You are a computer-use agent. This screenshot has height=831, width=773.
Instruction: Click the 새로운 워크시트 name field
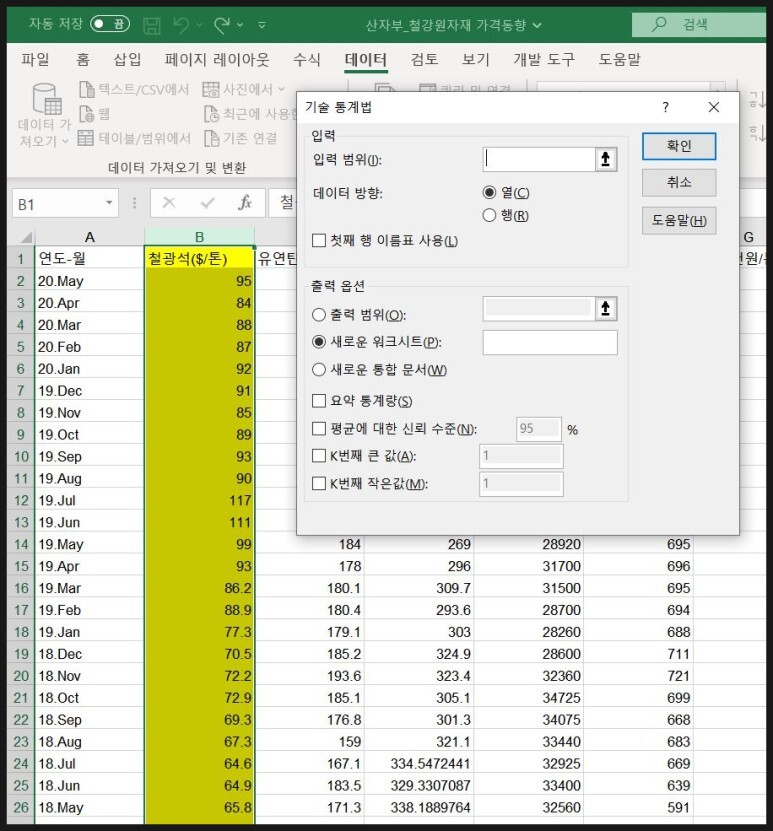coord(550,342)
